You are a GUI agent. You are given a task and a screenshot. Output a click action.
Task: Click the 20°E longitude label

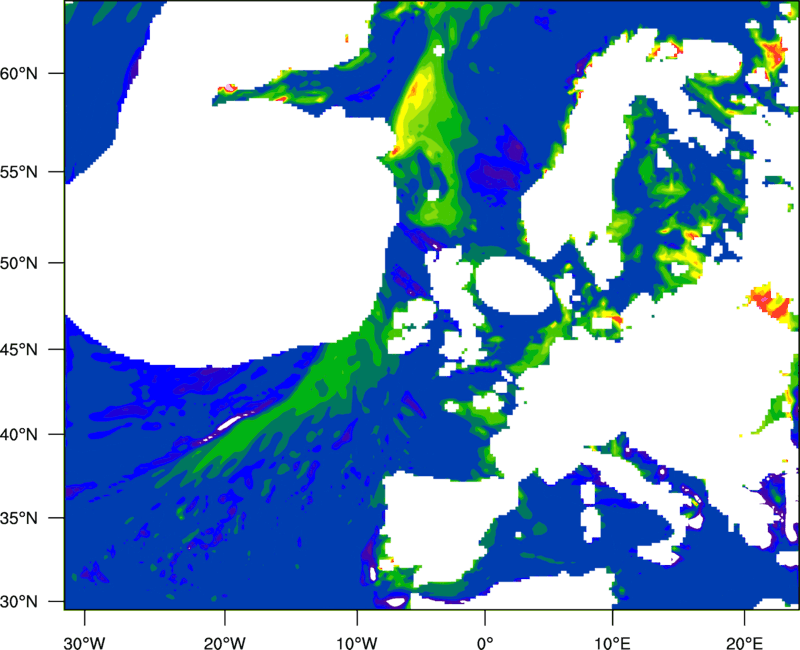click(744, 643)
